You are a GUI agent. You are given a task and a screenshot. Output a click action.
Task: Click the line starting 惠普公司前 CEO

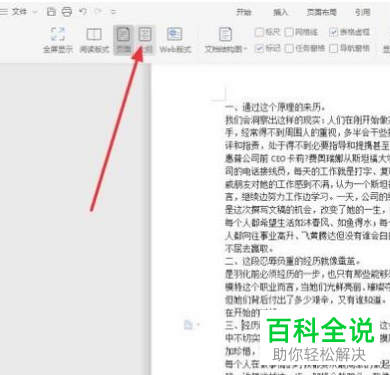point(307,159)
